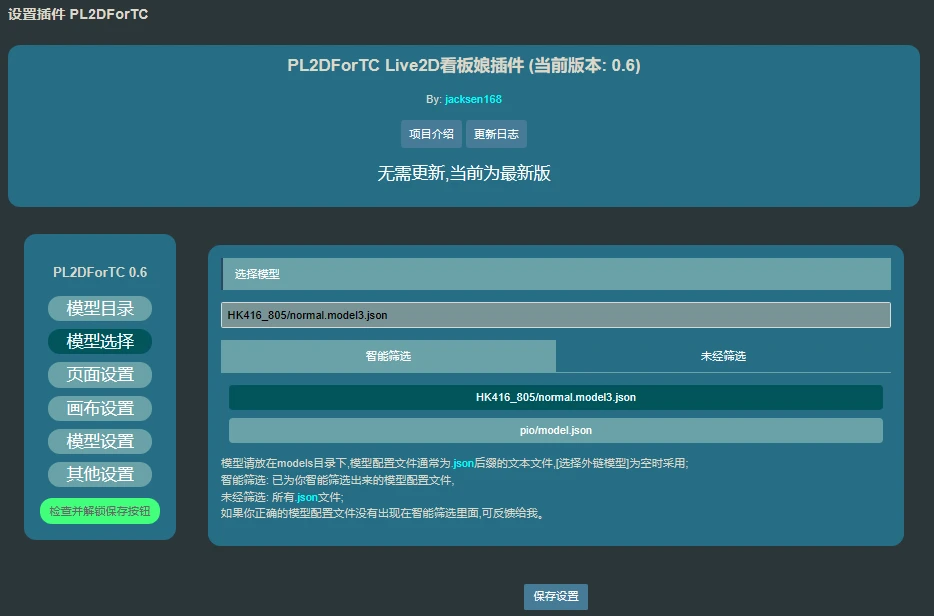
Task: Switch to the 智能筛选 tab
Action: [388, 356]
